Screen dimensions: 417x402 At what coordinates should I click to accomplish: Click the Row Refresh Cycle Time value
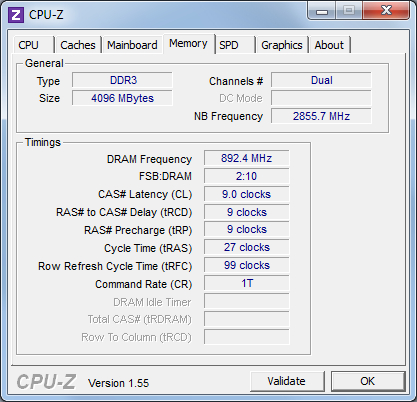coord(246,265)
